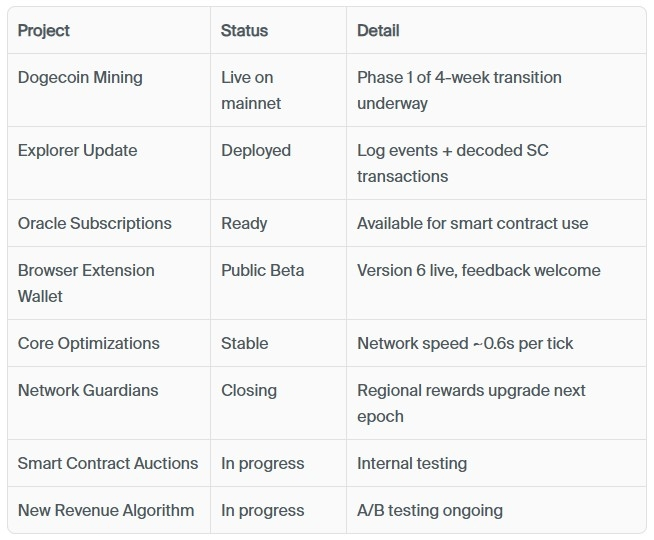Click the Network Guardians project name
This screenshot has width=654, height=540.
(88, 390)
